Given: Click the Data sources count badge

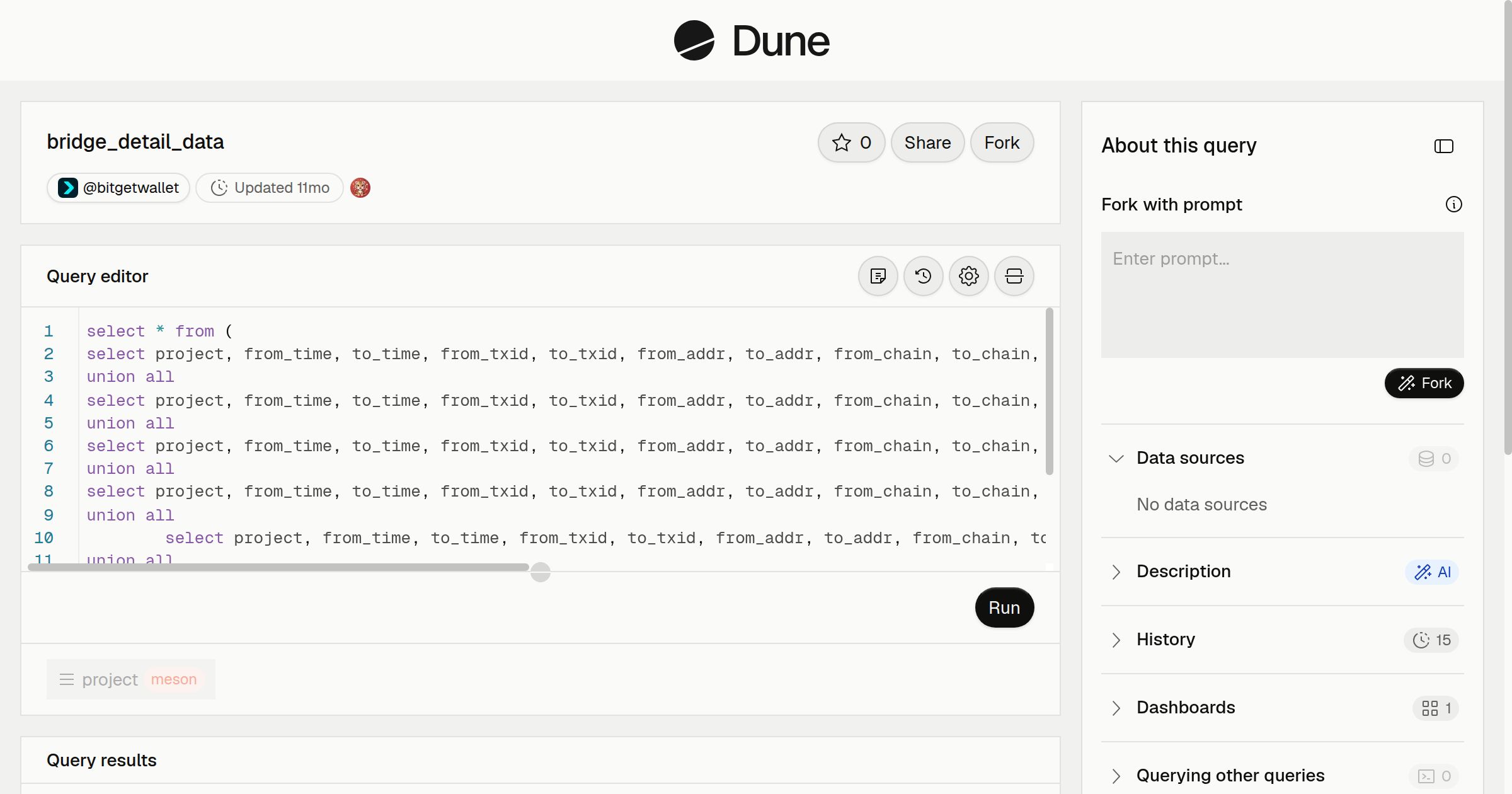Looking at the screenshot, I should (x=1434, y=458).
